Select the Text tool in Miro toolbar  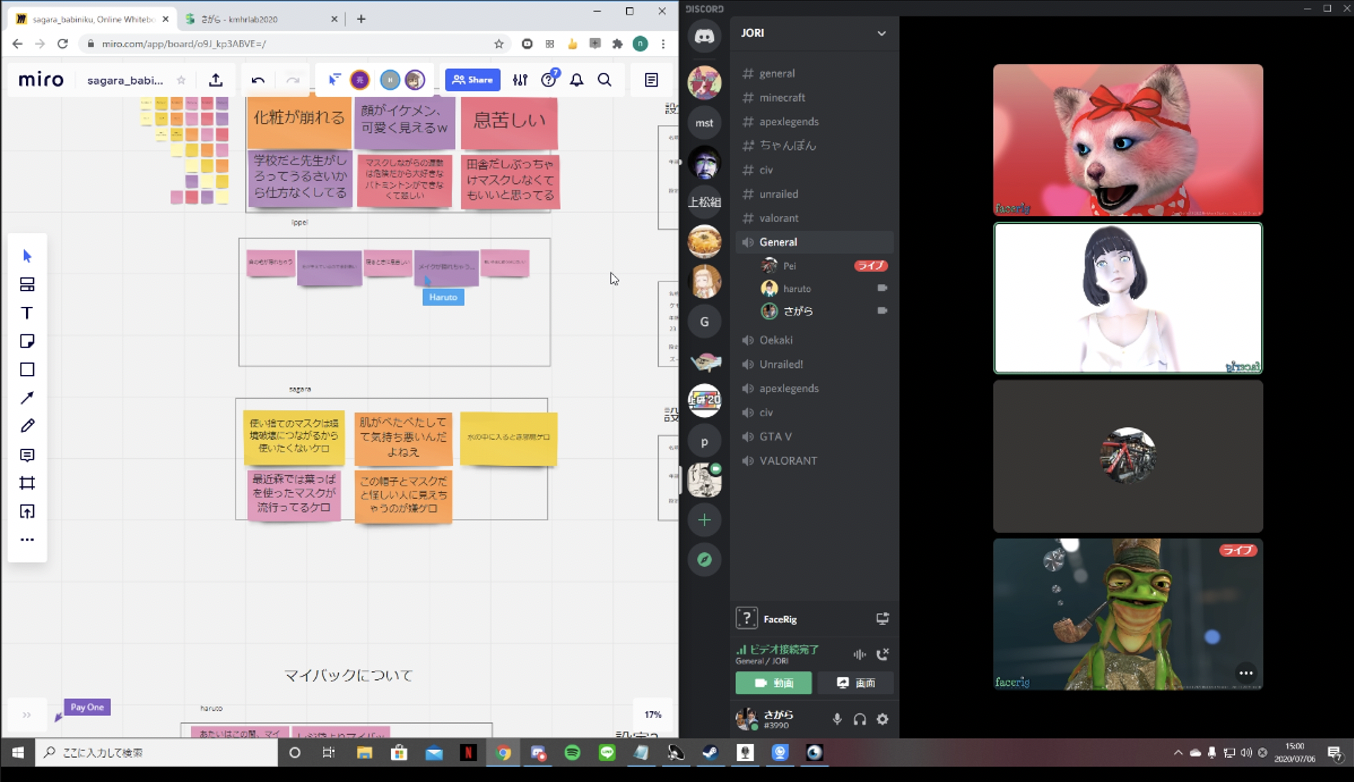tap(27, 313)
